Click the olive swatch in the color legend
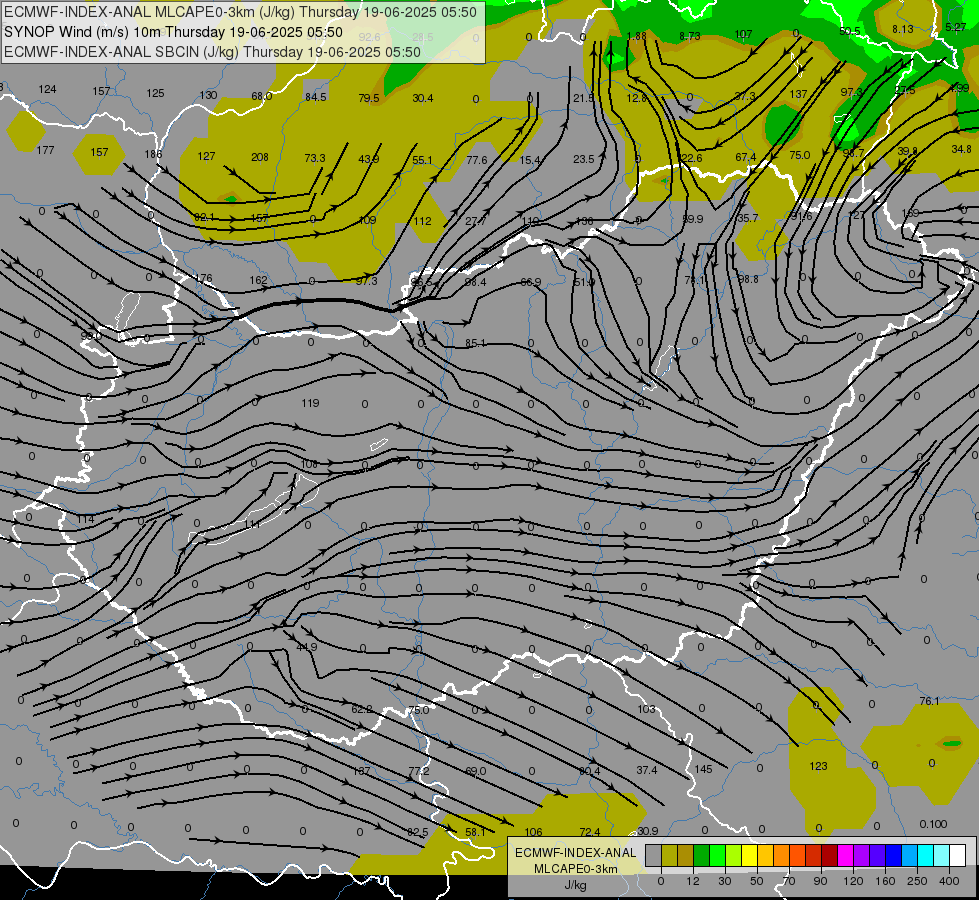The image size is (979, 900). tap(669, 855)
